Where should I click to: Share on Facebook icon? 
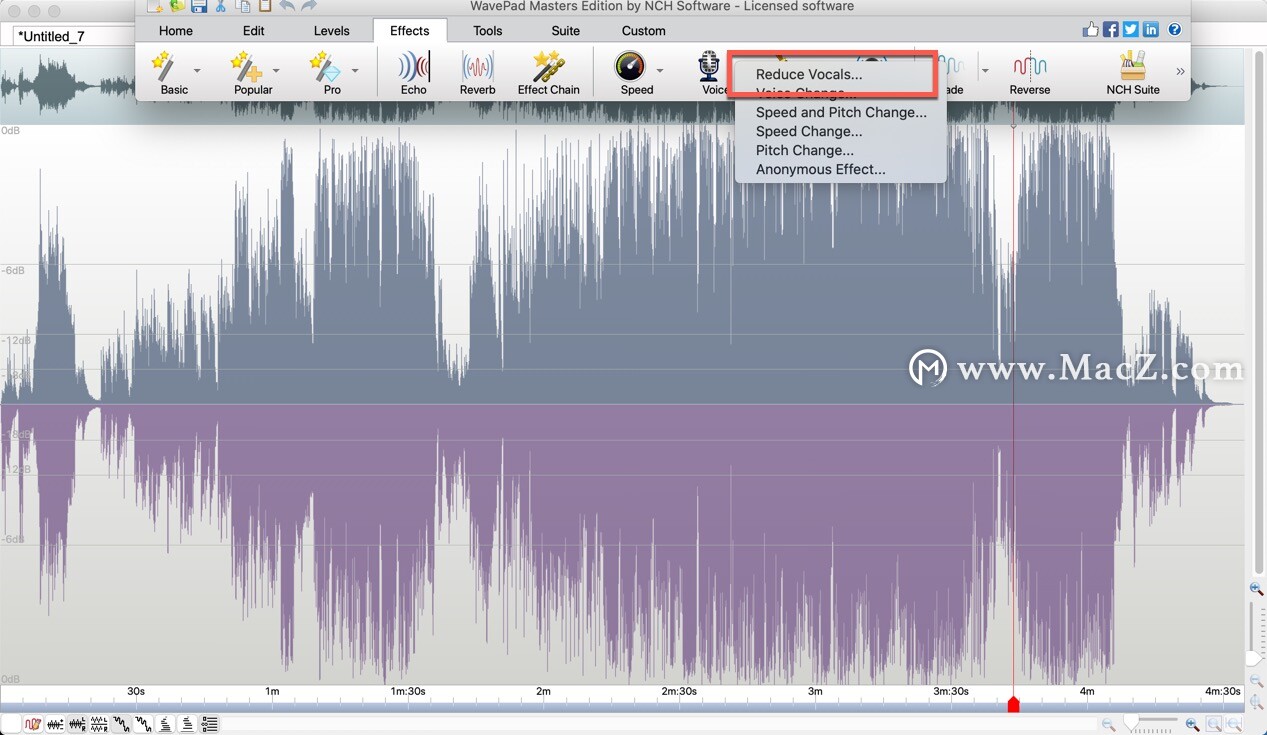(x=1111, y=30)
